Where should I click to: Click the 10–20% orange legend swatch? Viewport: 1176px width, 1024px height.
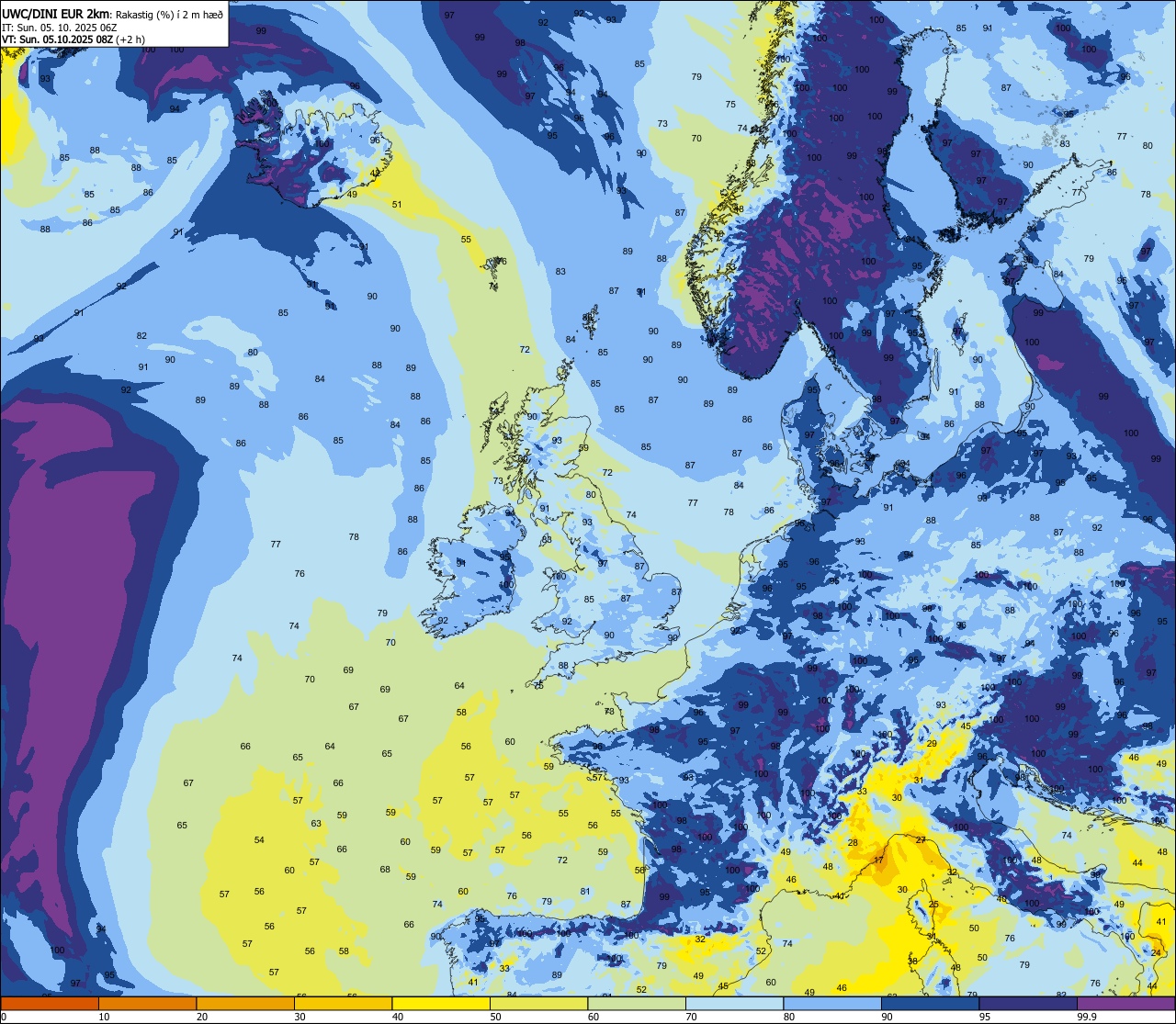tap(147, 1003)
